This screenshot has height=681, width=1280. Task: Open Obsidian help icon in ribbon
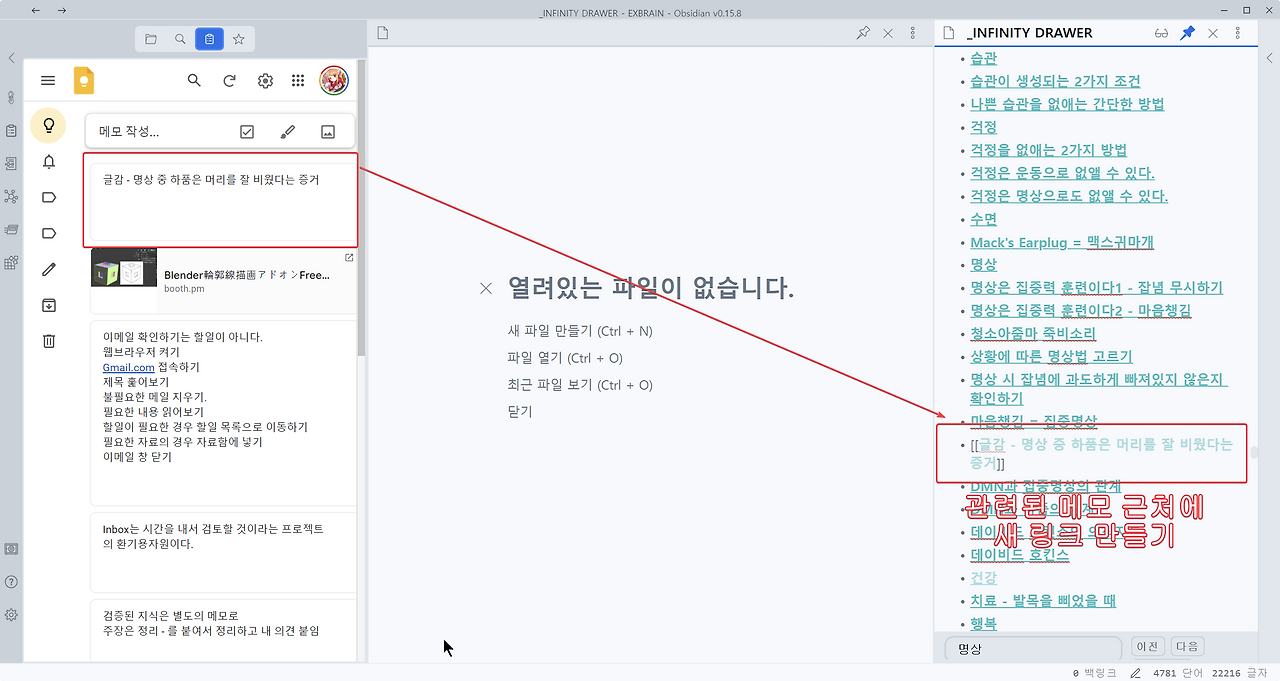tap(11, 582)
